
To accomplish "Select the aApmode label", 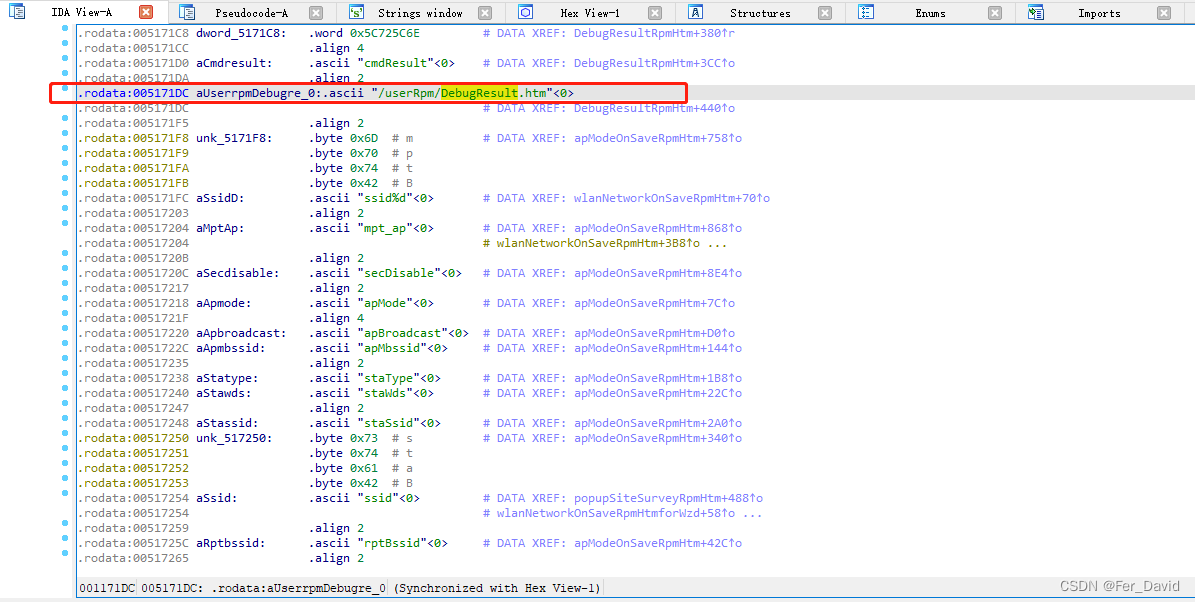I will (x=223, y=303).
